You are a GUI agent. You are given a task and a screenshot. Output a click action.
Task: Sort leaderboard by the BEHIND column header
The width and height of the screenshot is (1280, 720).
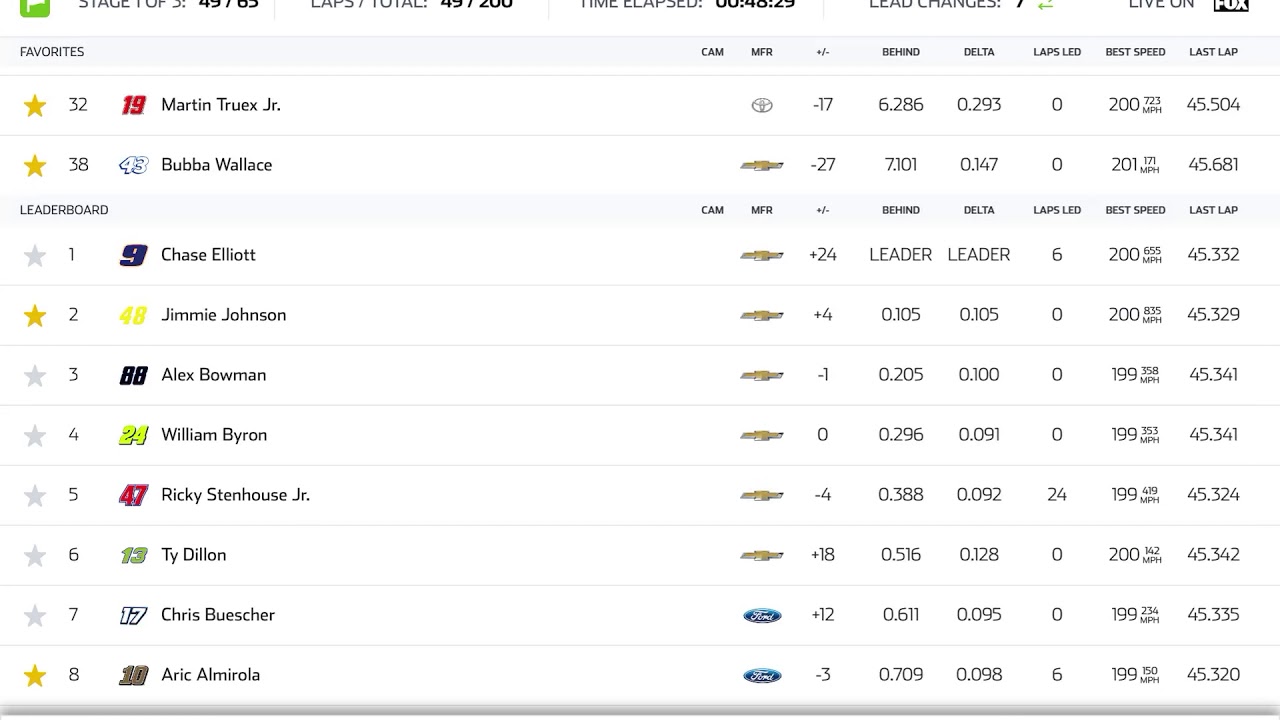(x=900, y=210)
